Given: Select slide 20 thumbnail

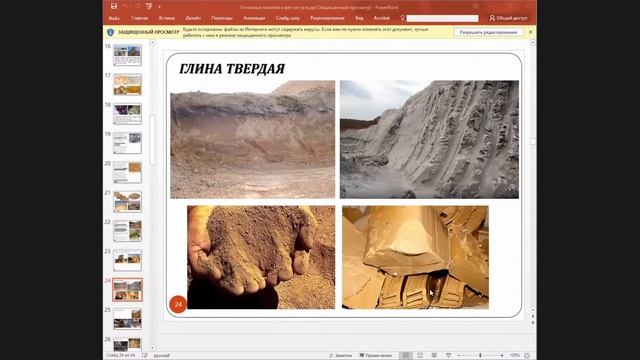Looking at the screenshot, I should (127, 172).
